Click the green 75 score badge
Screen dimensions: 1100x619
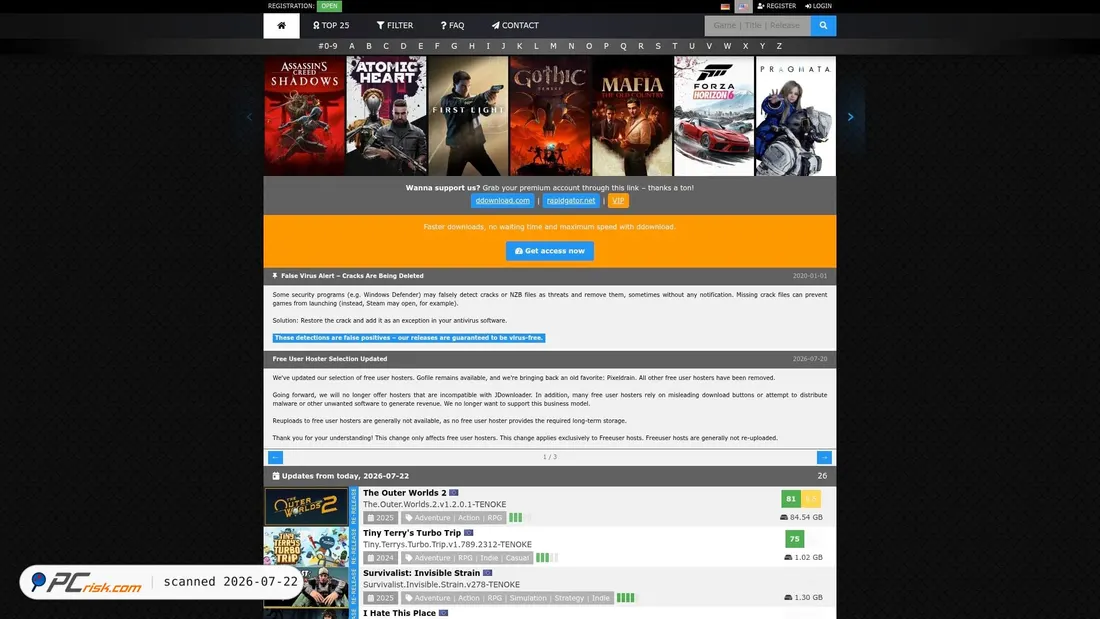pyautogui.click(x=794, y=539)
